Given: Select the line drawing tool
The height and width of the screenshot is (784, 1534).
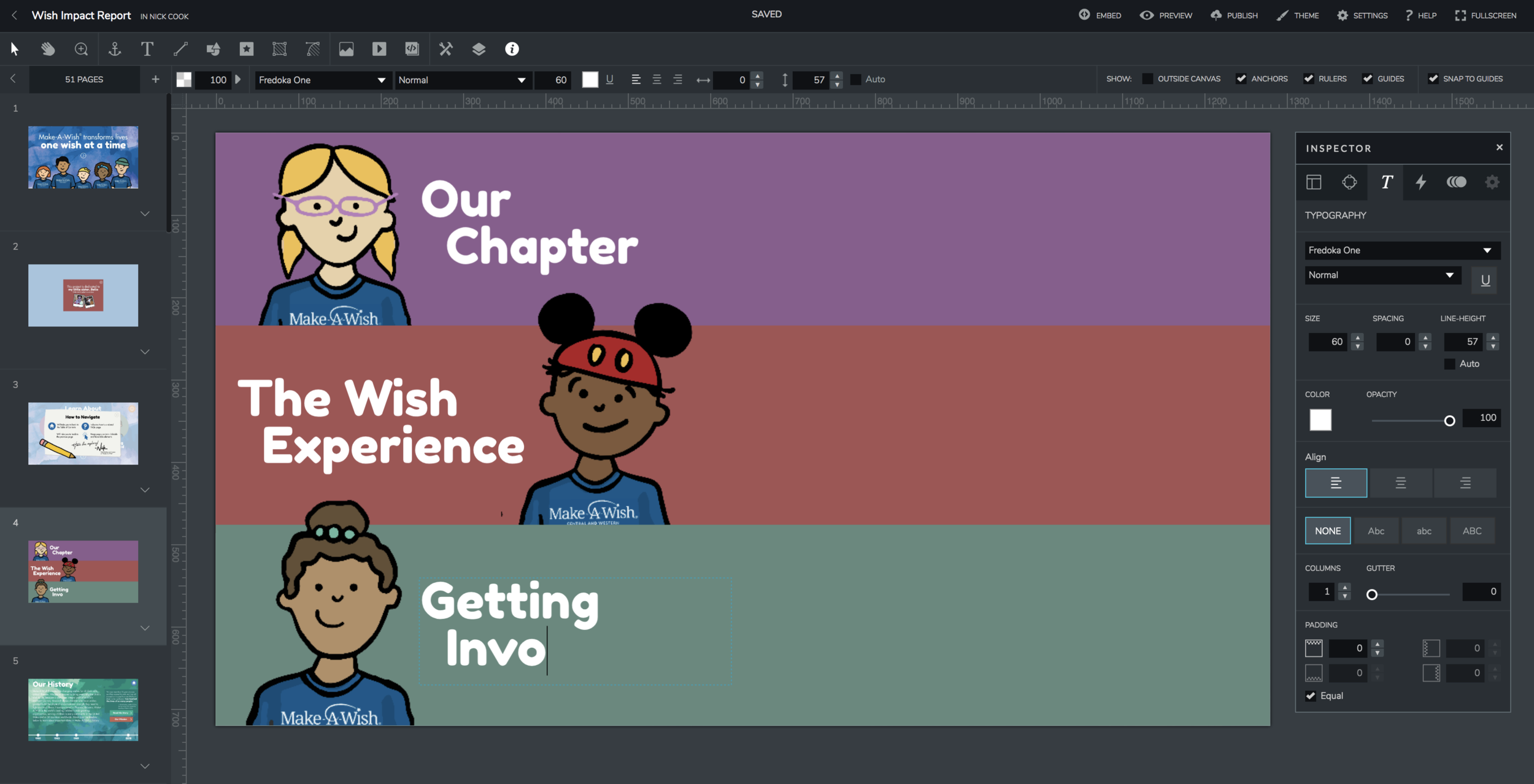Looking at the screenshot, I should pos(180,49).
